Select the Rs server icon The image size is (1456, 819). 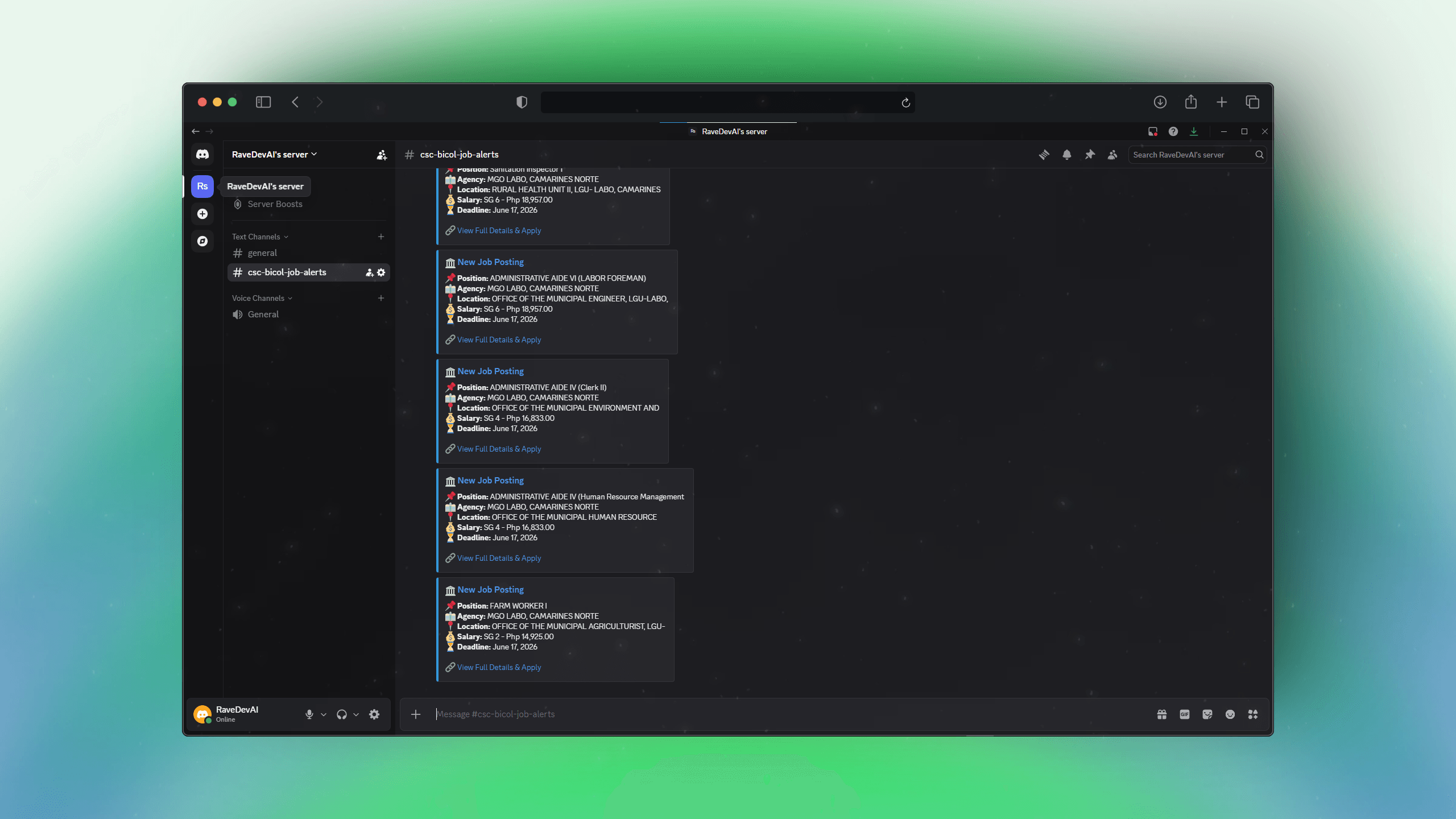pos(202,187)
